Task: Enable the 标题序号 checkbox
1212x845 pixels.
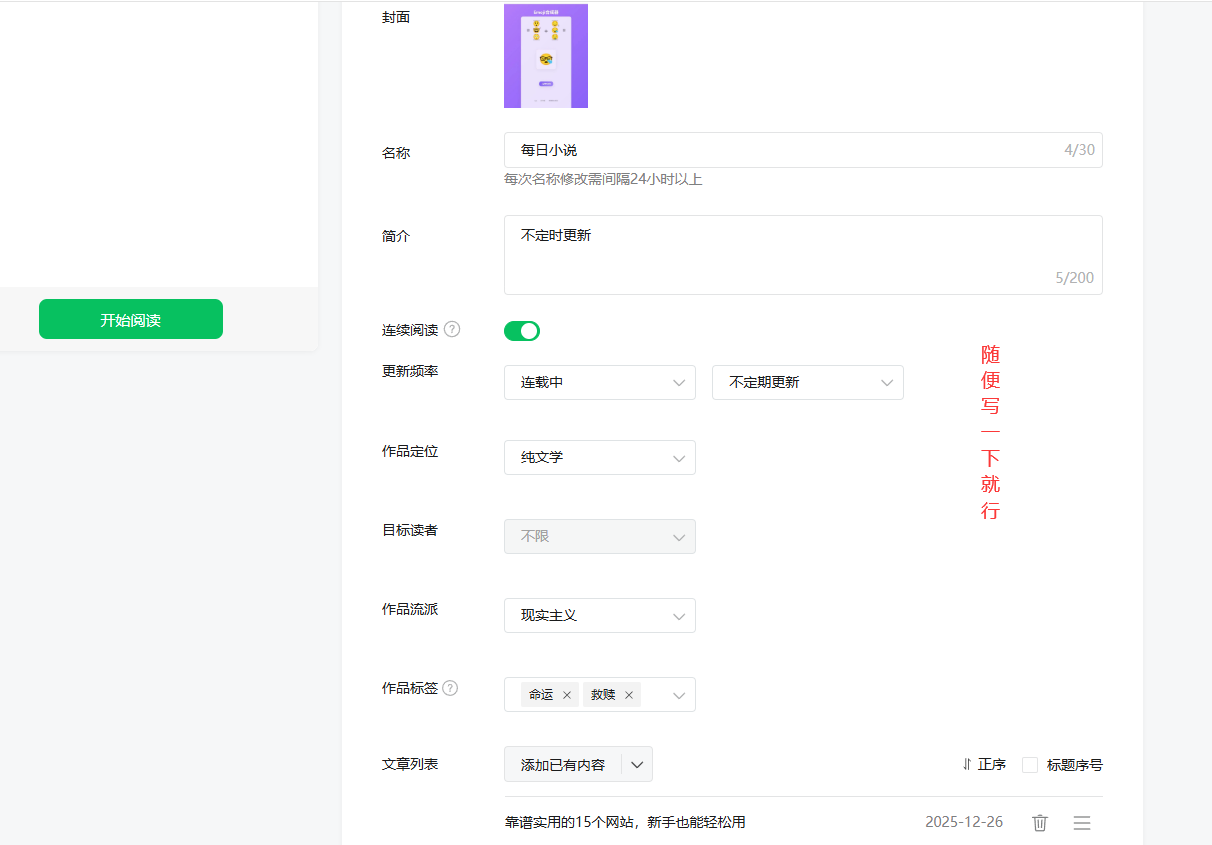Action: click(x=1030, y=764)
